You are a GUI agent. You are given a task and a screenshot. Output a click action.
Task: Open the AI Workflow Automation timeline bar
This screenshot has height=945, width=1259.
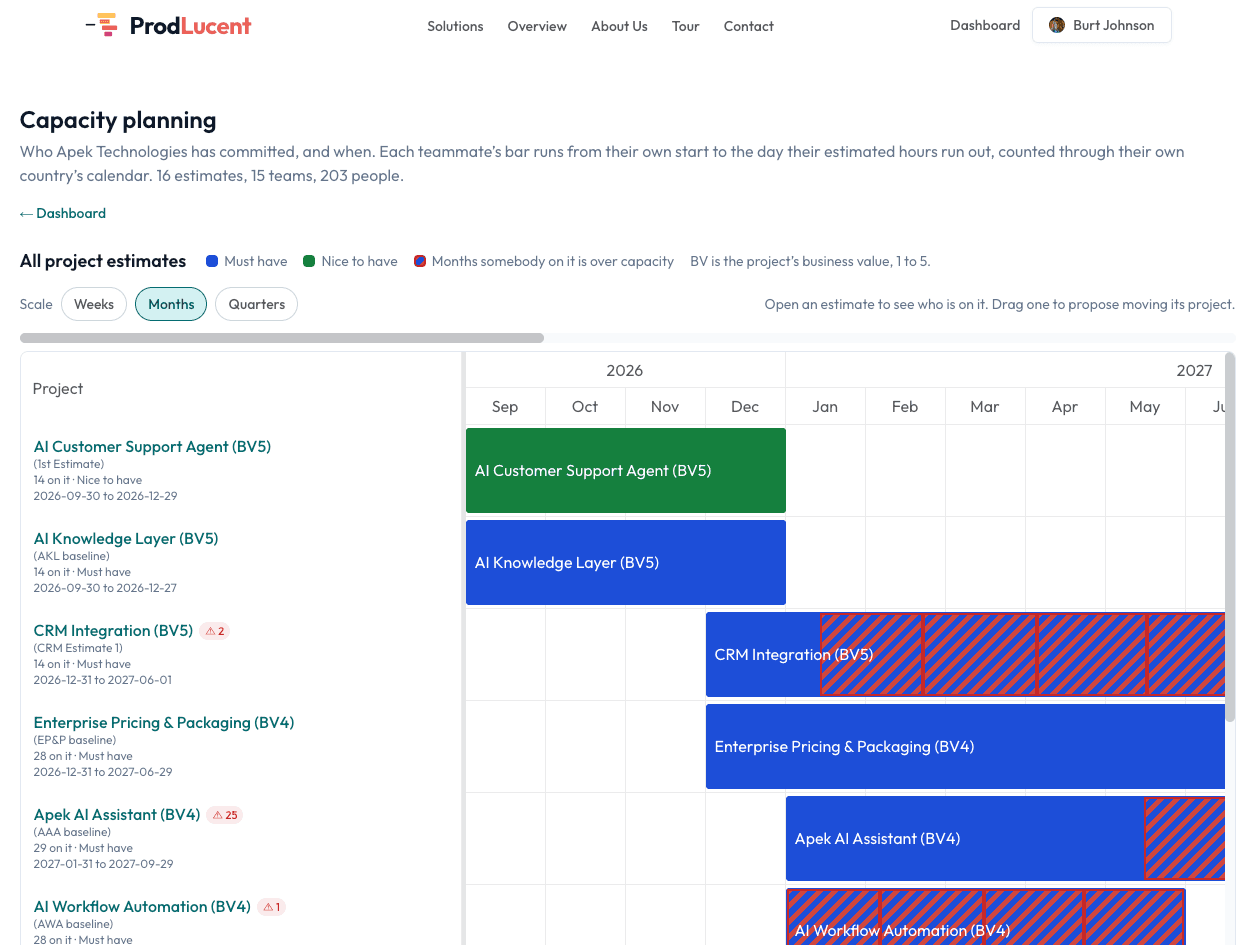click(x=986, y=917)
